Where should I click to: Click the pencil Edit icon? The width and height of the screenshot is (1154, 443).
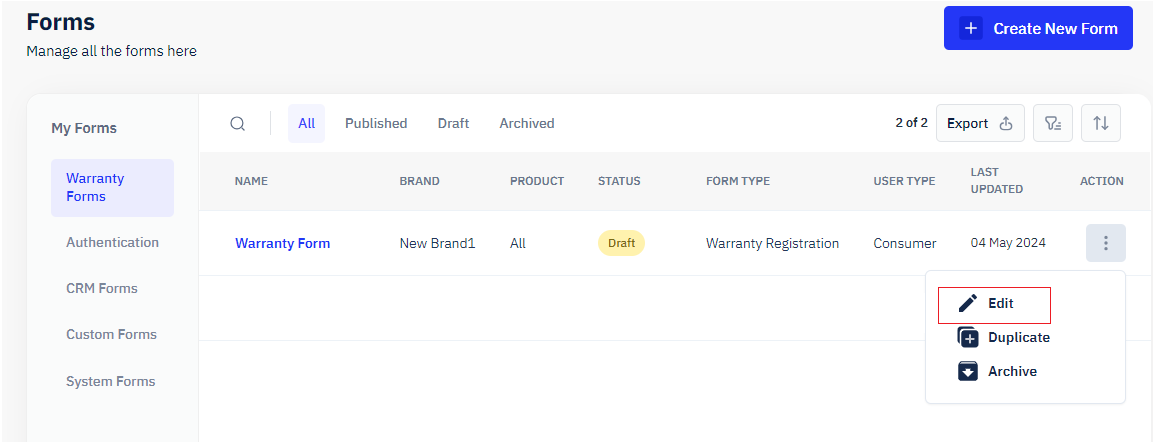click(x=967, y=304)
